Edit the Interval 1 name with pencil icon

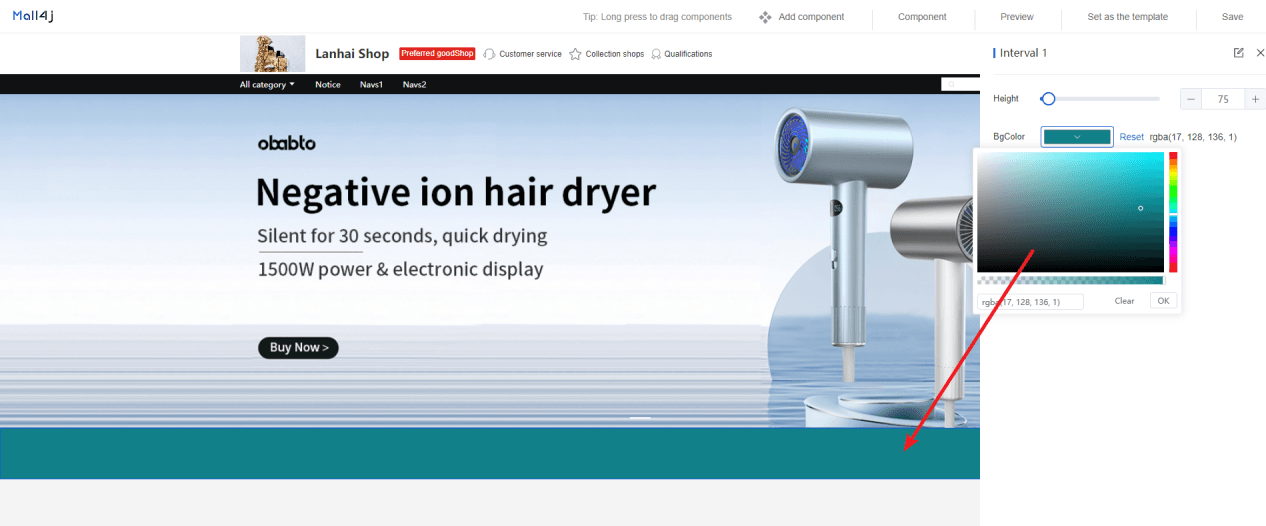click(x=1239, y=53)
